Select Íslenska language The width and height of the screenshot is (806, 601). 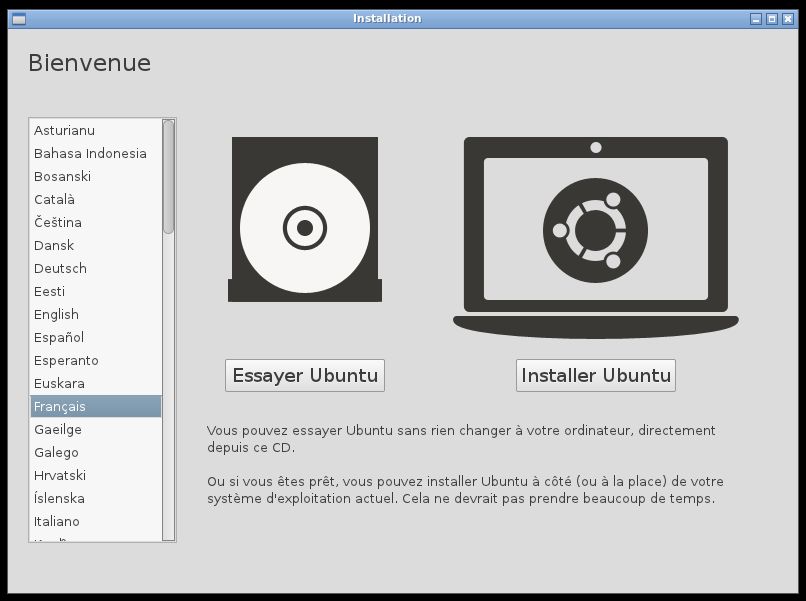tap(96, 499)
